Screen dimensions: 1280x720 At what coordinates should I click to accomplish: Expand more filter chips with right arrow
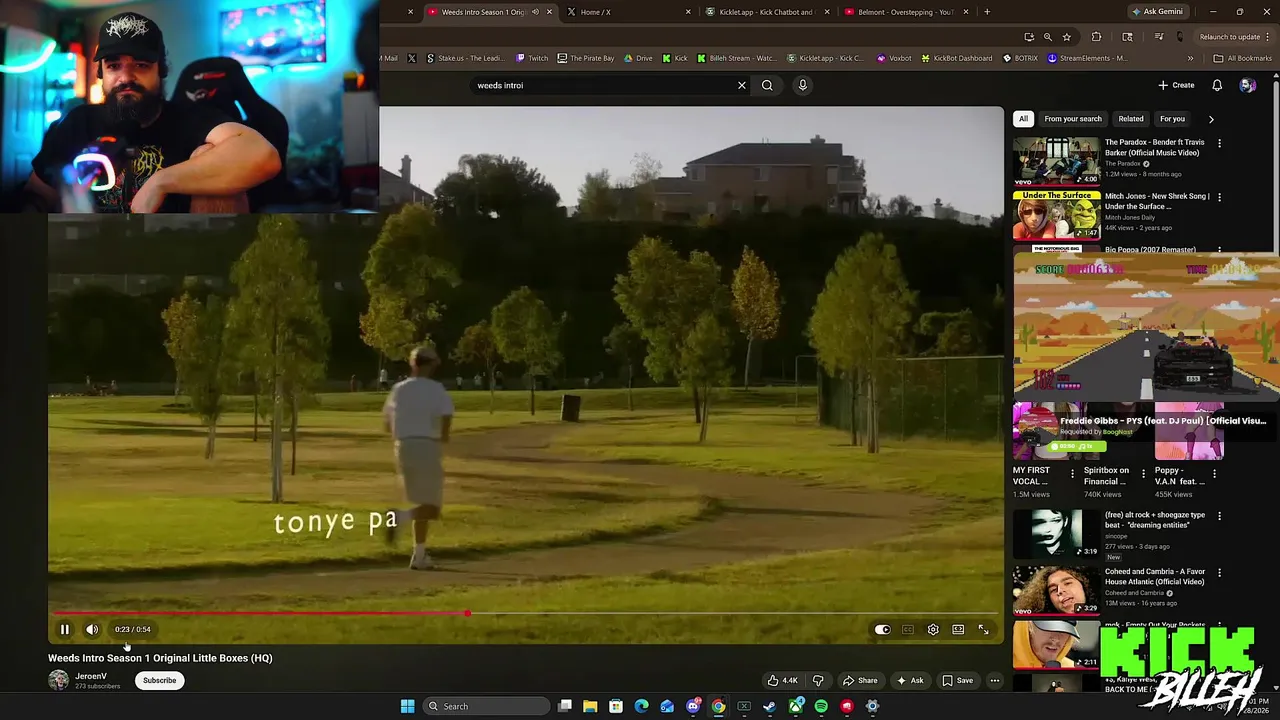[x=1211, y=119]
